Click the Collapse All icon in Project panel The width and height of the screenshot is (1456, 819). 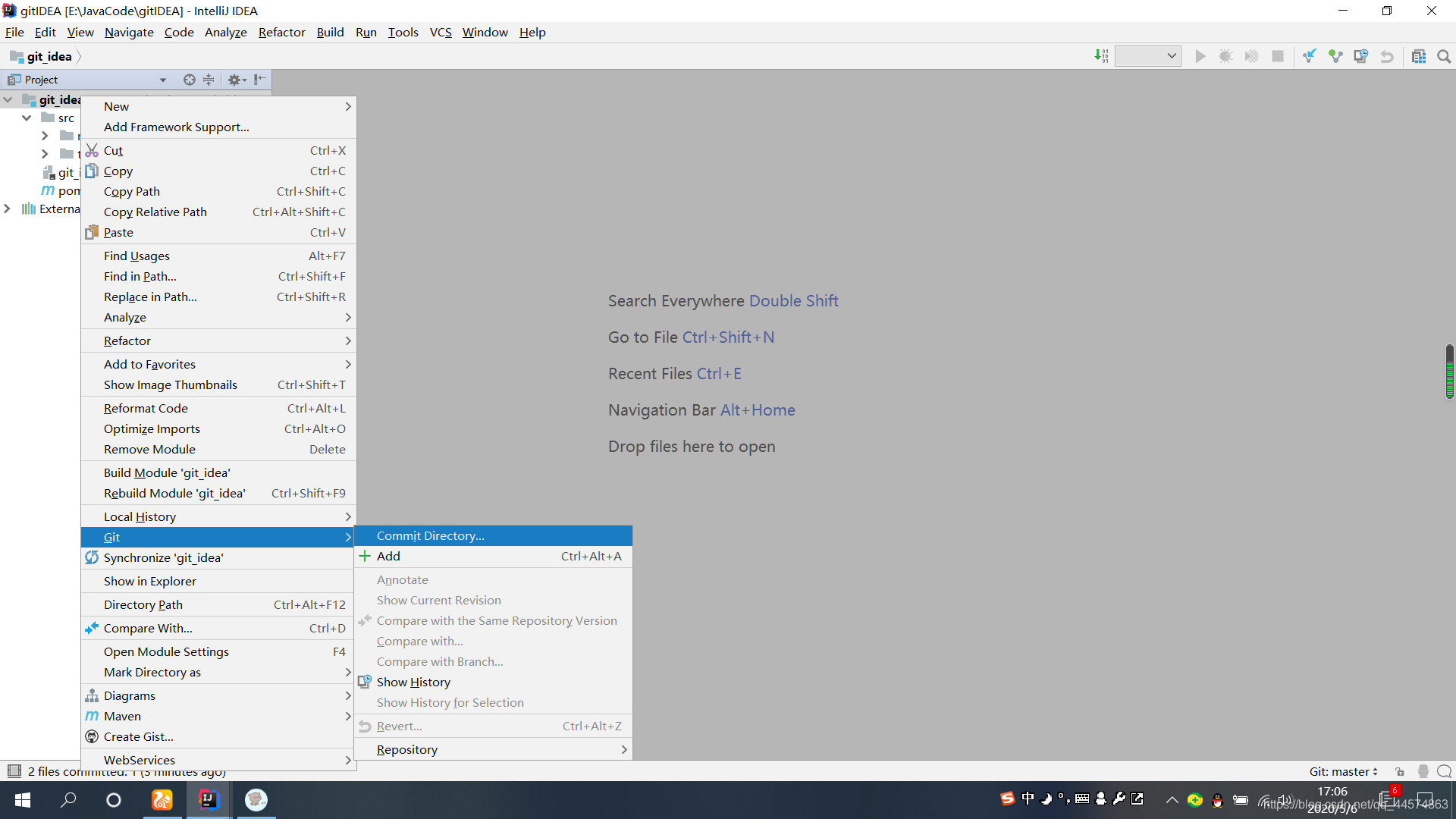click(x=209, y=80)
